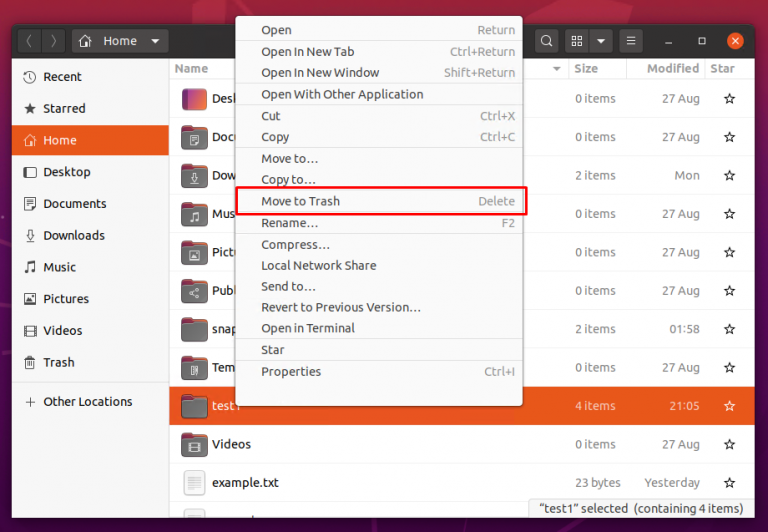
Task: Open Starred in the sidebar
Action: (90, 108)
